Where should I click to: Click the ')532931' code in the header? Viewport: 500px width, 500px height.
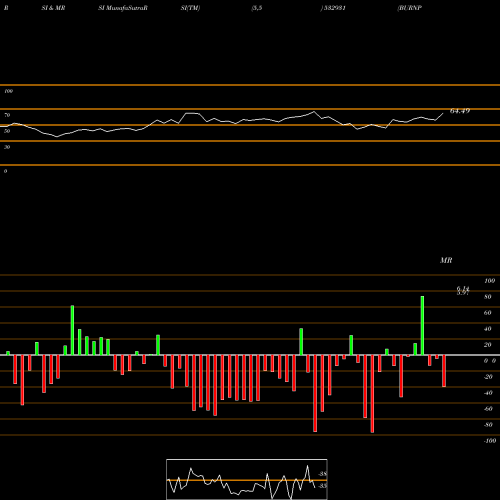[333, 8]
